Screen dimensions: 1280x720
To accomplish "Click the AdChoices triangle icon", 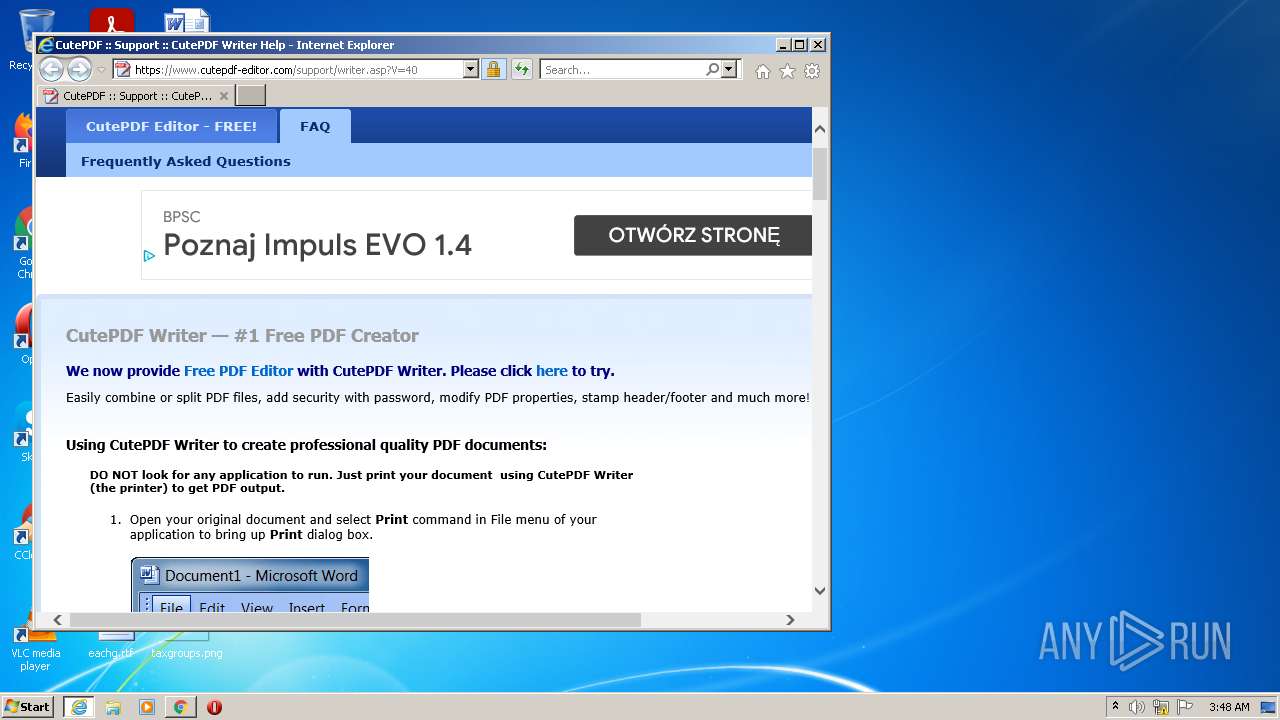I will tap(149, 255).
